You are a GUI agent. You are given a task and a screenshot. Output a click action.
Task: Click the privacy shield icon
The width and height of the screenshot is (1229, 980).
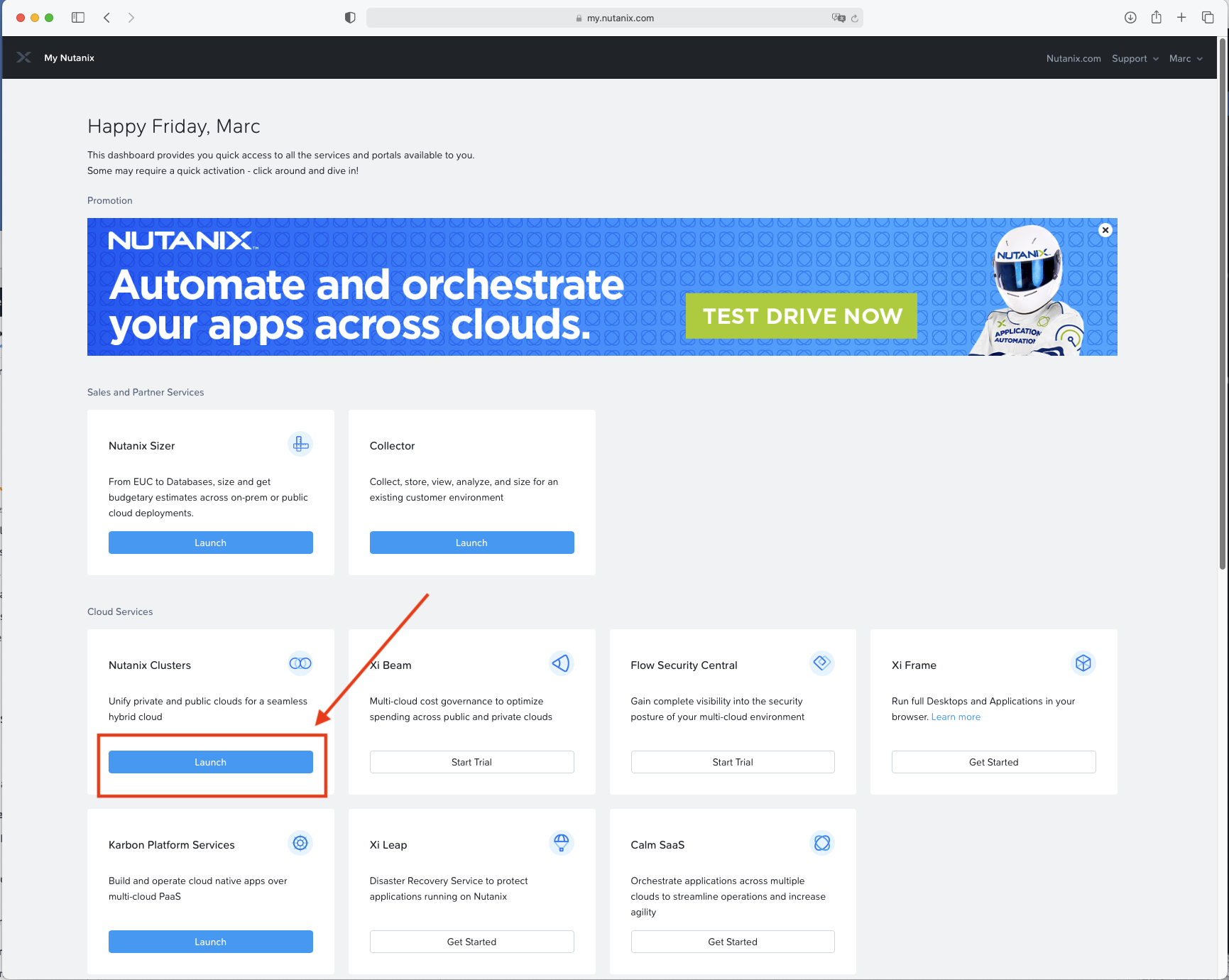coord(350,18)
